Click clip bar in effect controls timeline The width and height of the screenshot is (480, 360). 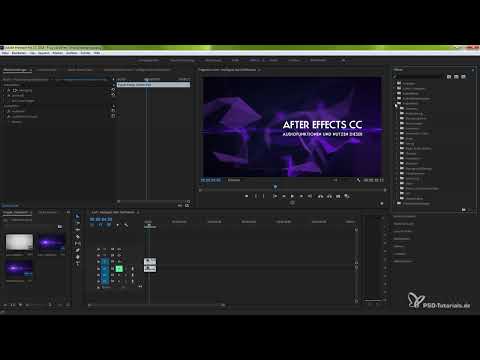154,85
